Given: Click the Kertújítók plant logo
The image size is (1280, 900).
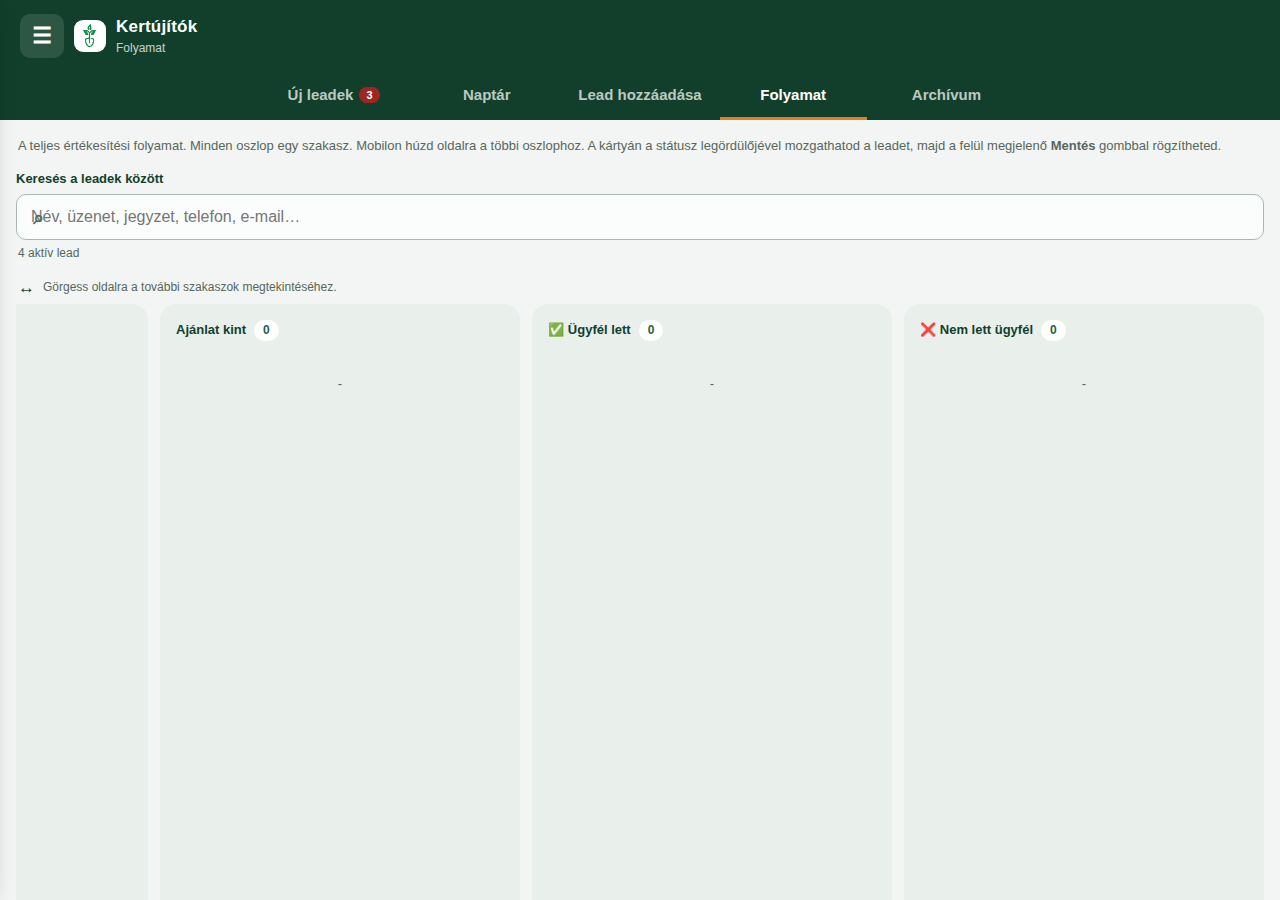Looking at the screenshot, I should (90, 36).
